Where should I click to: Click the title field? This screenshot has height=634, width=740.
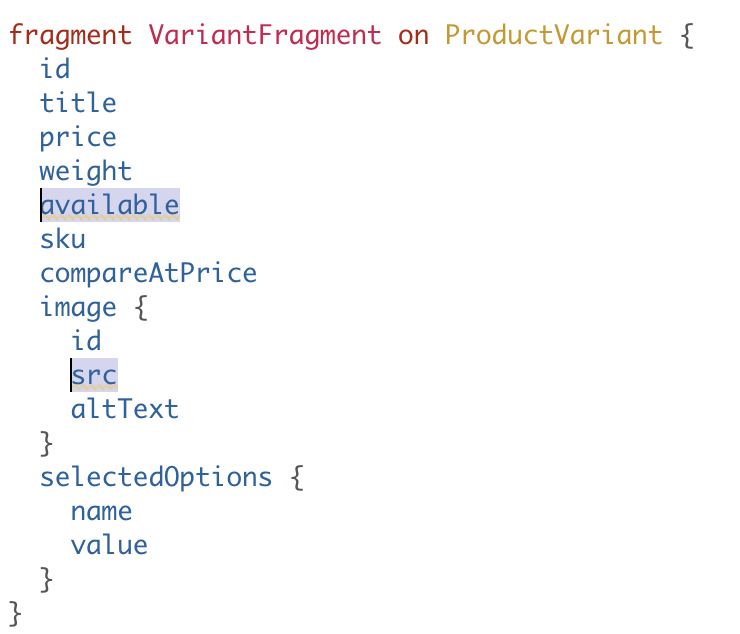pyautogui.click(x=78, y=103)
